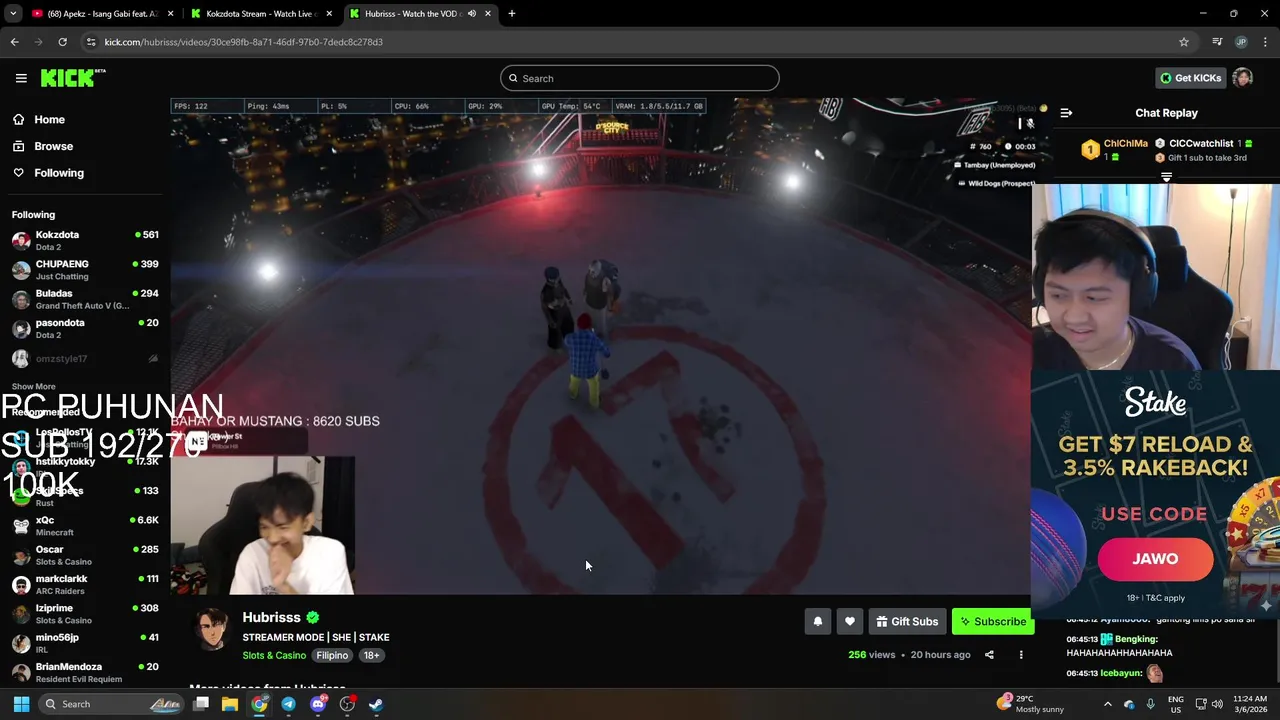This screenshot has height=720, width=1280.
Task: Open the user profile avatar menu
Action: [1243, 78]
